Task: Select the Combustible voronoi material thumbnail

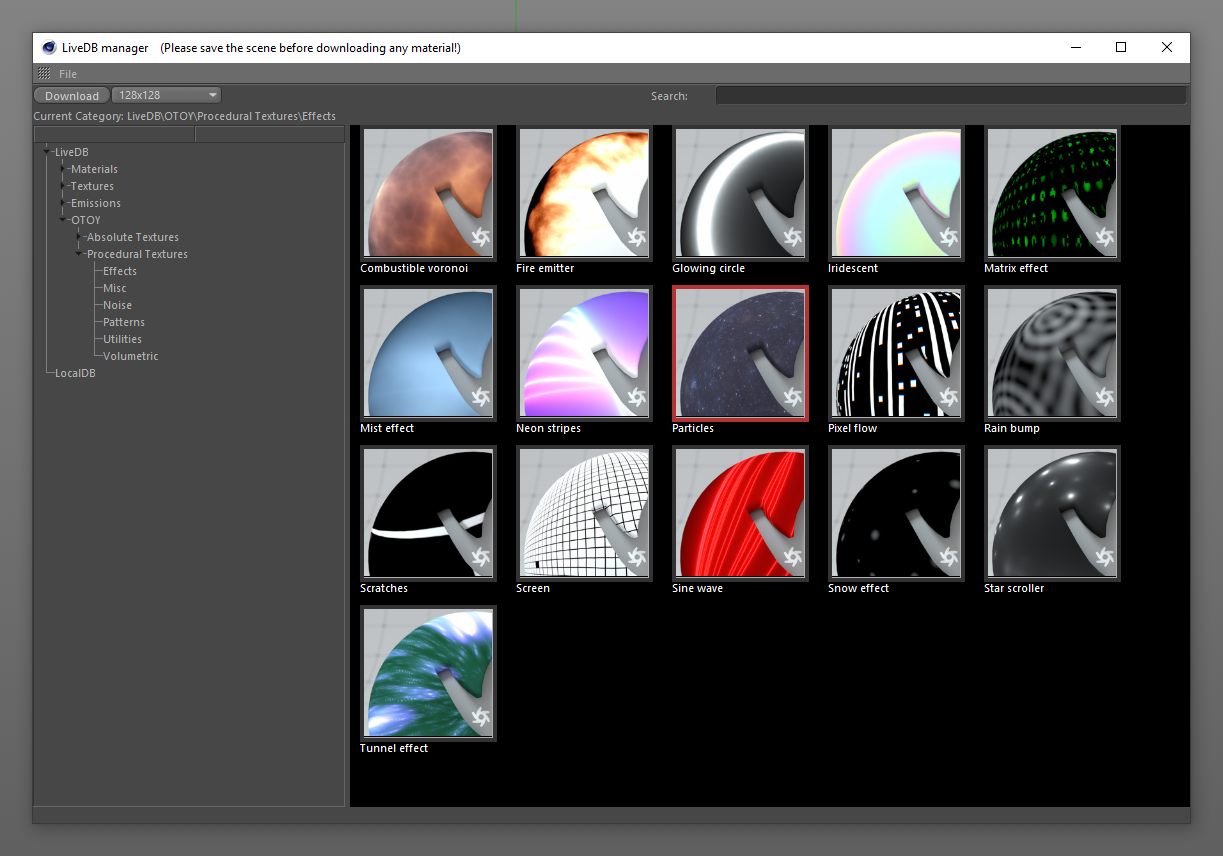Action: [428, 193]
